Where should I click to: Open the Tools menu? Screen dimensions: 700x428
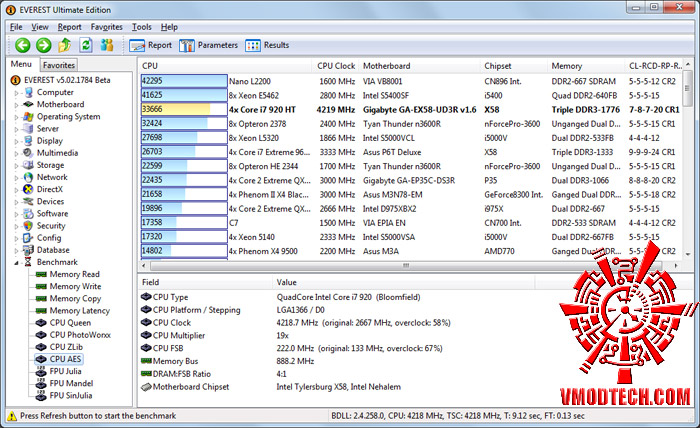(x=142, y=27)
